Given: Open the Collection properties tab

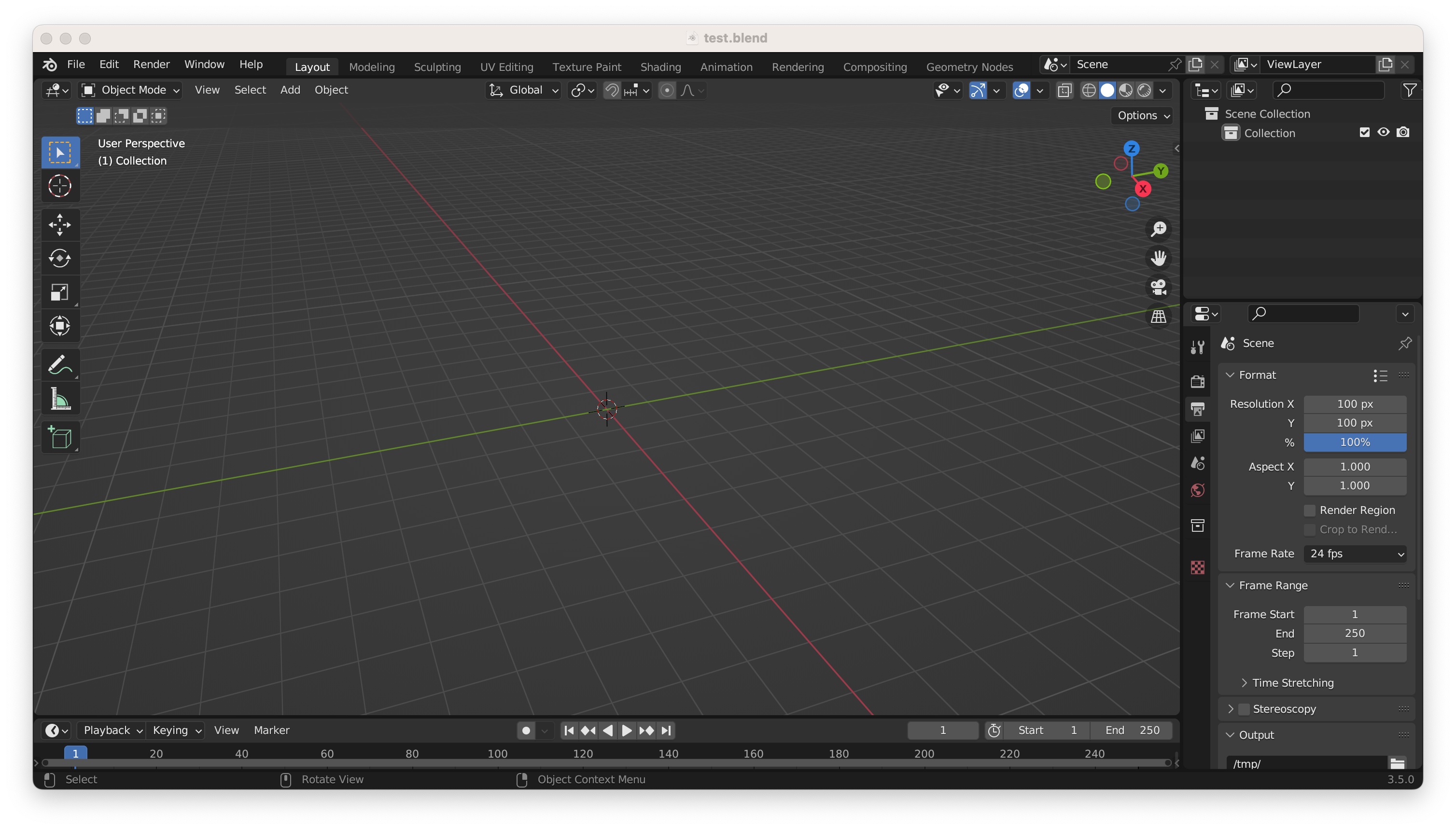Looking at the screenshot, I should (x=1197, y=525).
